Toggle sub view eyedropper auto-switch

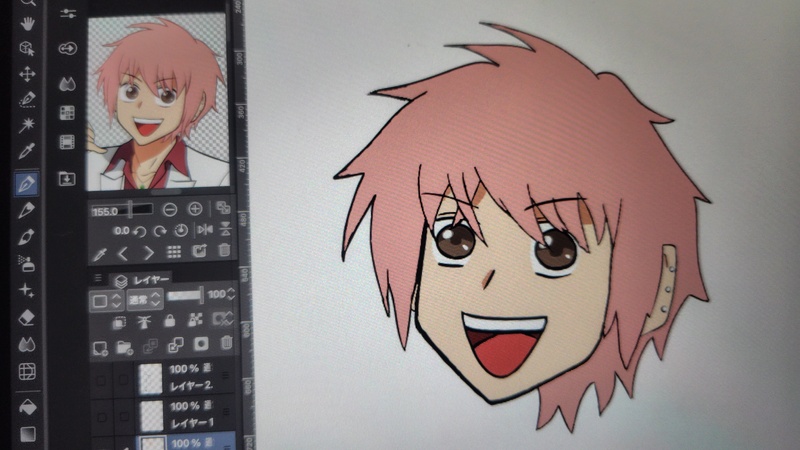coord(99,254)
